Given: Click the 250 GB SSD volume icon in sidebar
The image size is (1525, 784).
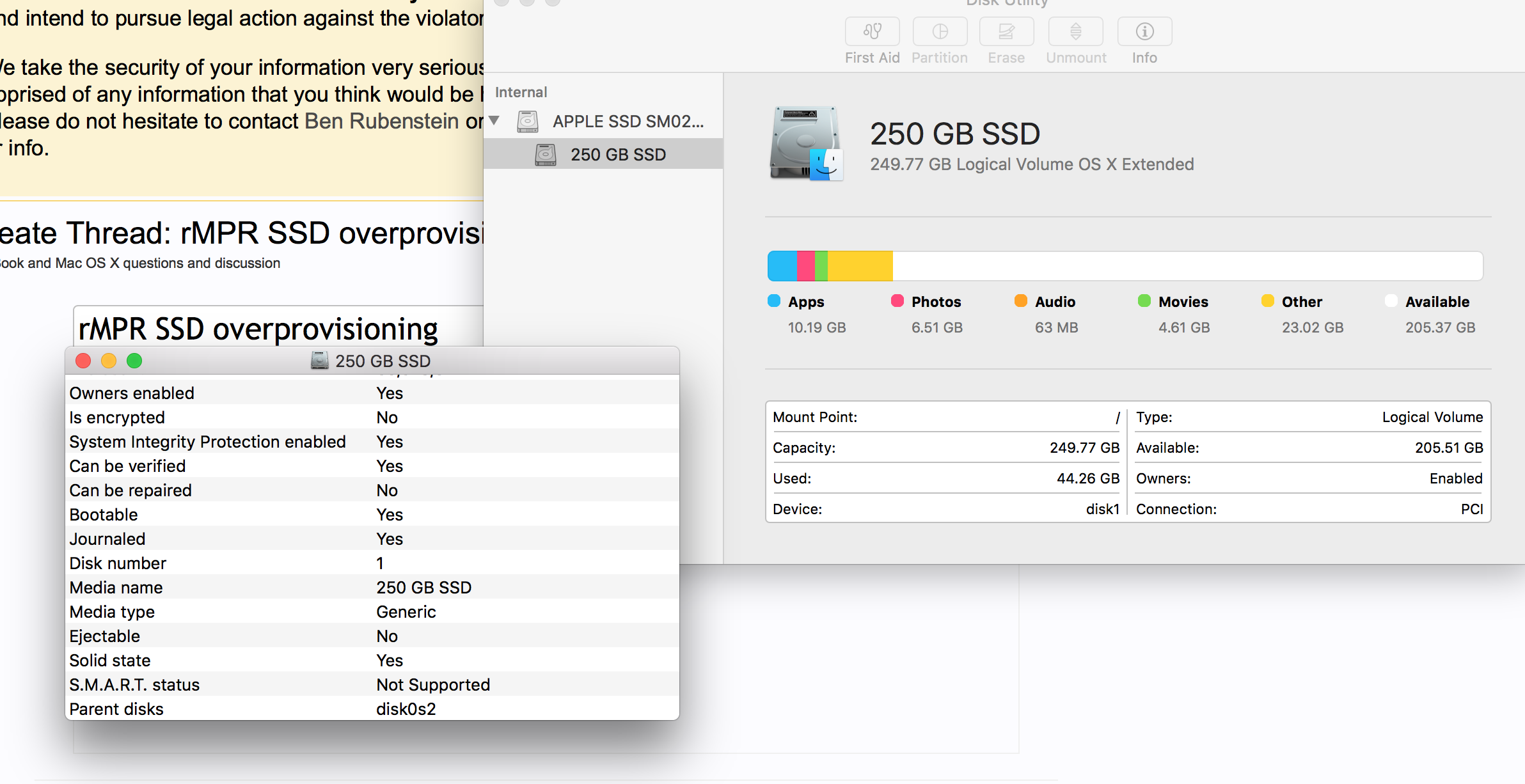Looking at the screenshot, I should tap(546, 154).
